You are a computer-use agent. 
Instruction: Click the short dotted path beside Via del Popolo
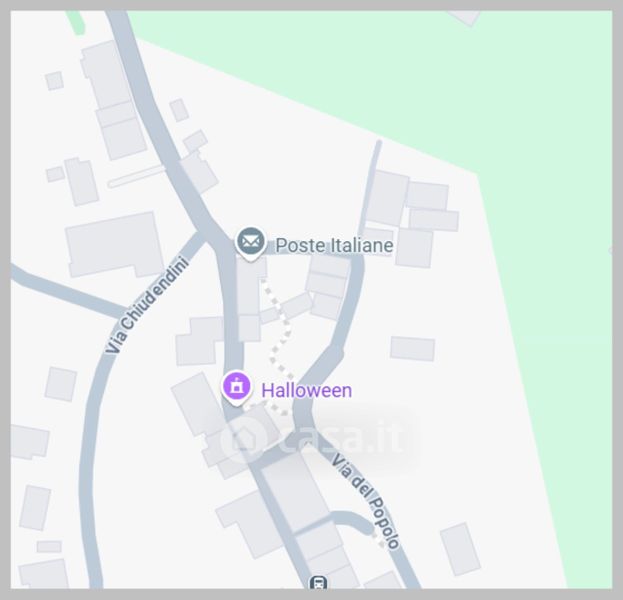coord(377,539)
